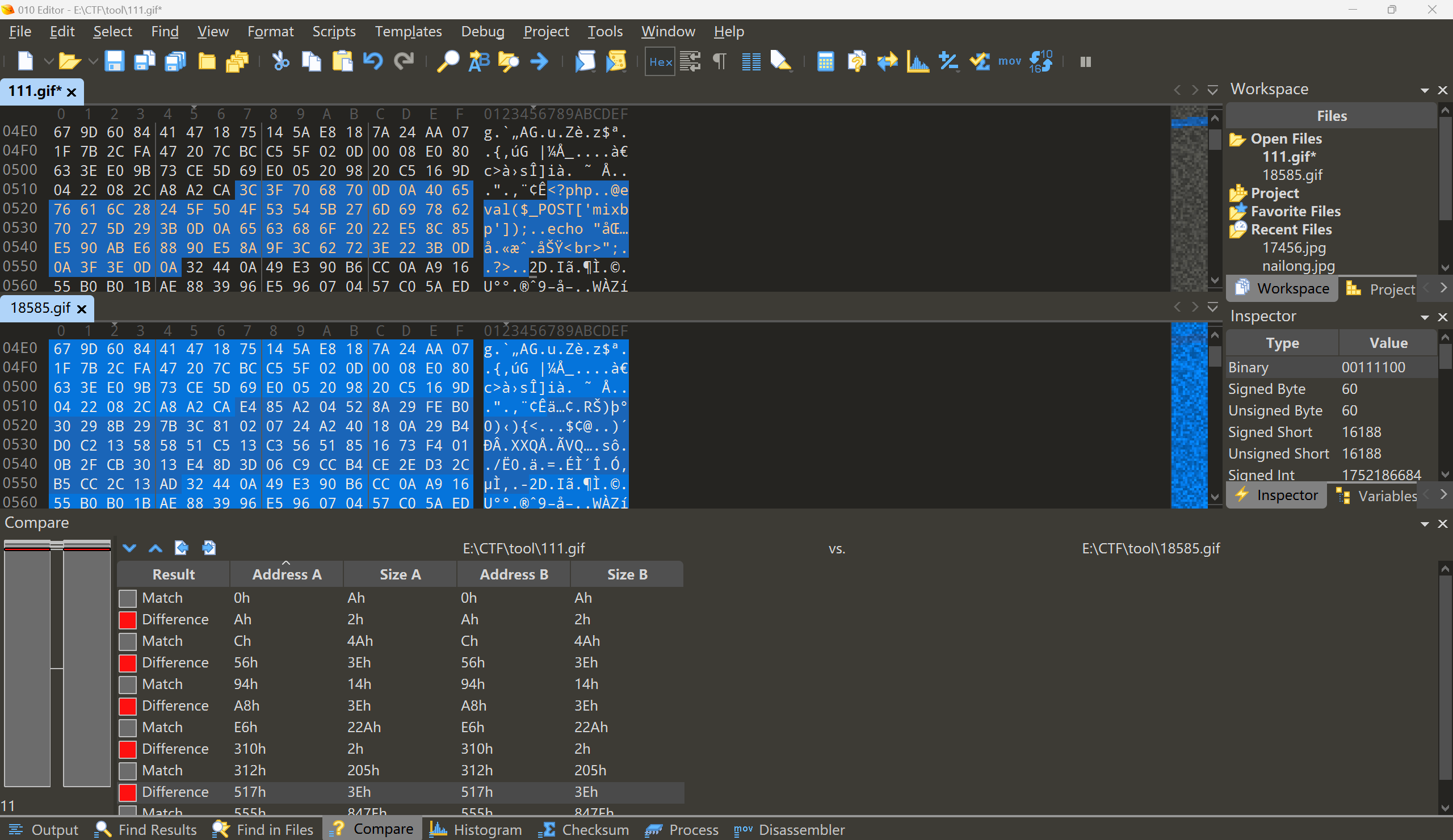Viewport: 1453px width, 840px height.
Task: Click the Undo arrow icon
Action: (373, 61)
